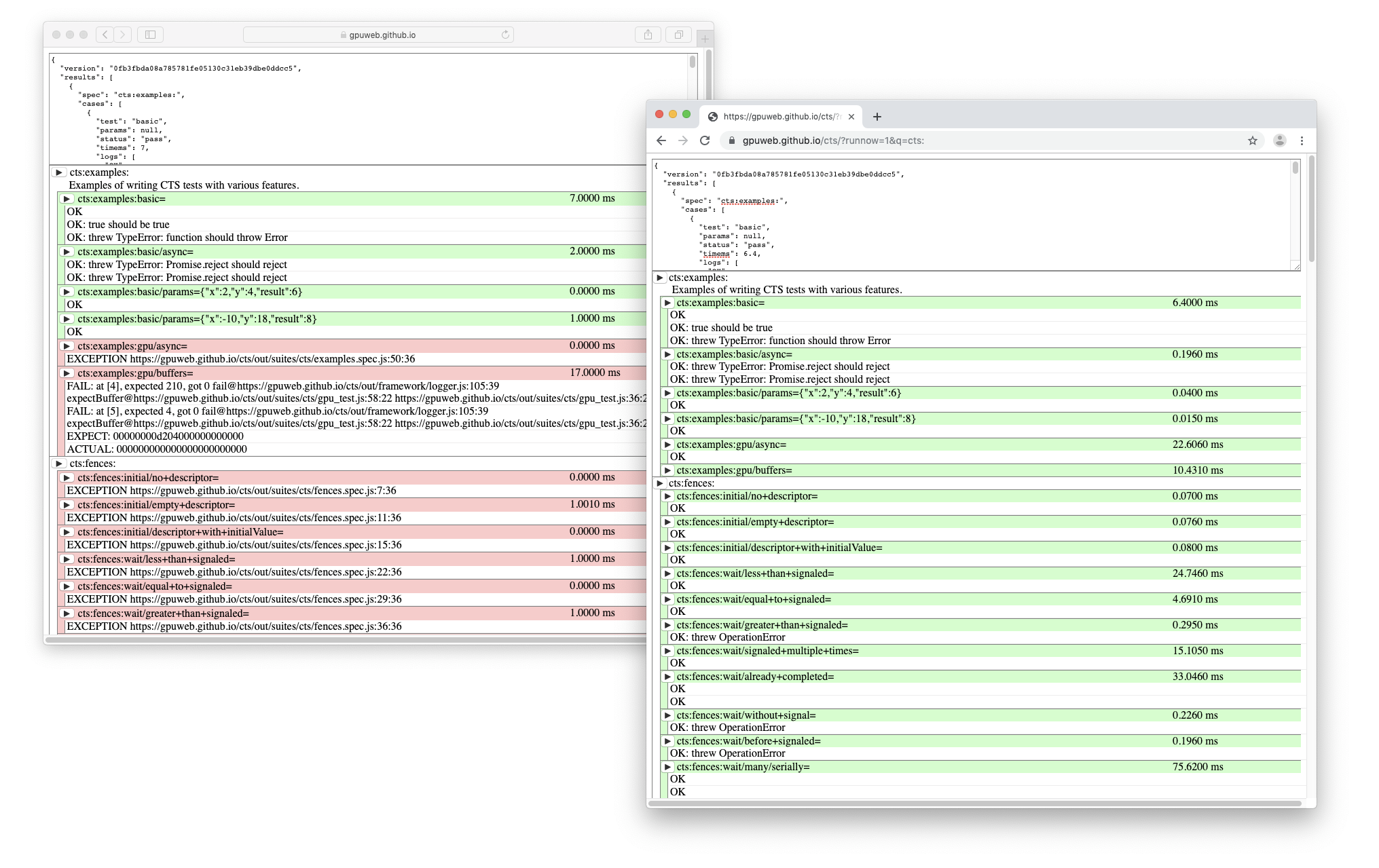This screenshot has width=1379, height=868.
Task: Open the Chrome three-dot menu
Action: [x=1302, y=140]
